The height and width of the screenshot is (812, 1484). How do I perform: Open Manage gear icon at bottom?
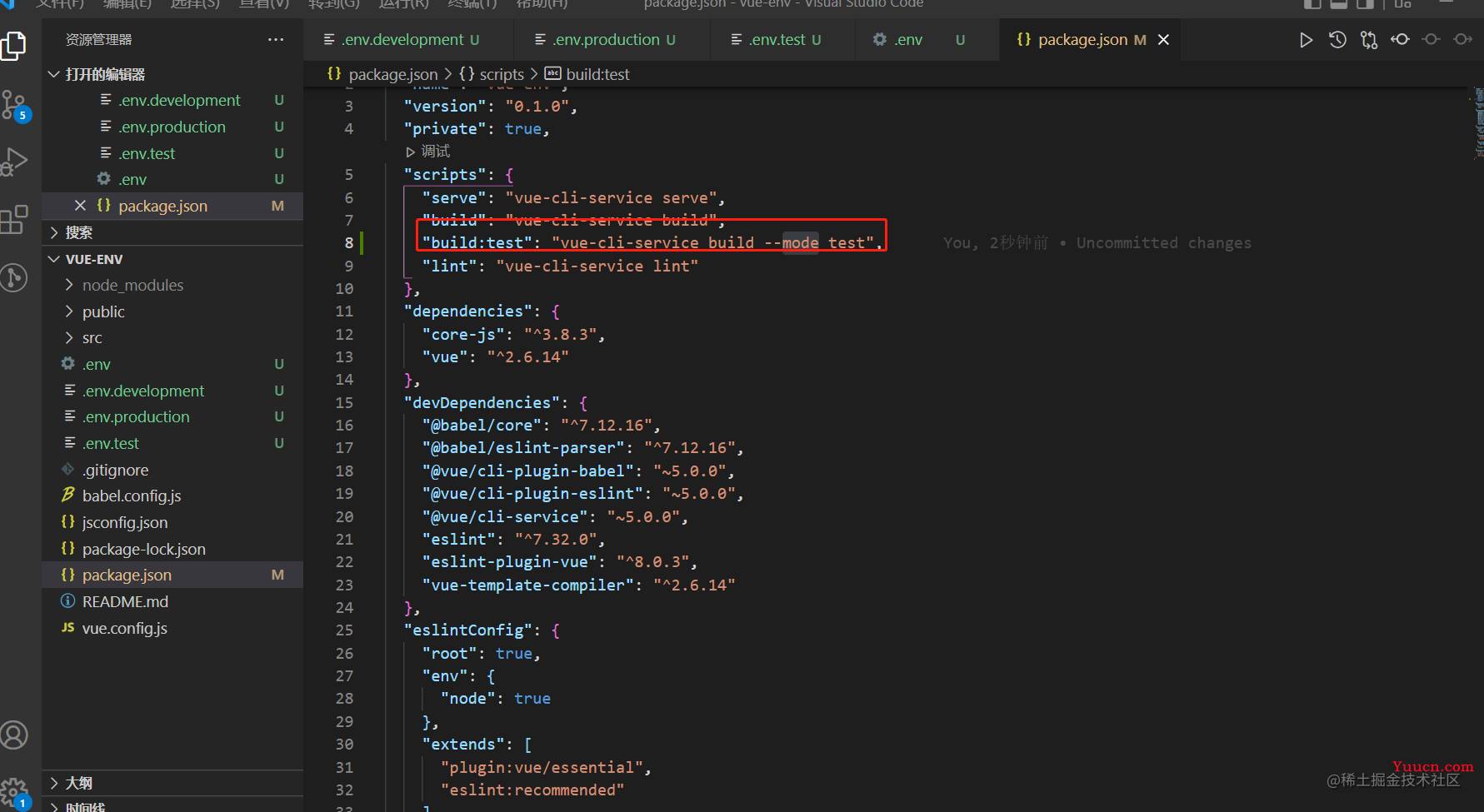tap(14, 792)
